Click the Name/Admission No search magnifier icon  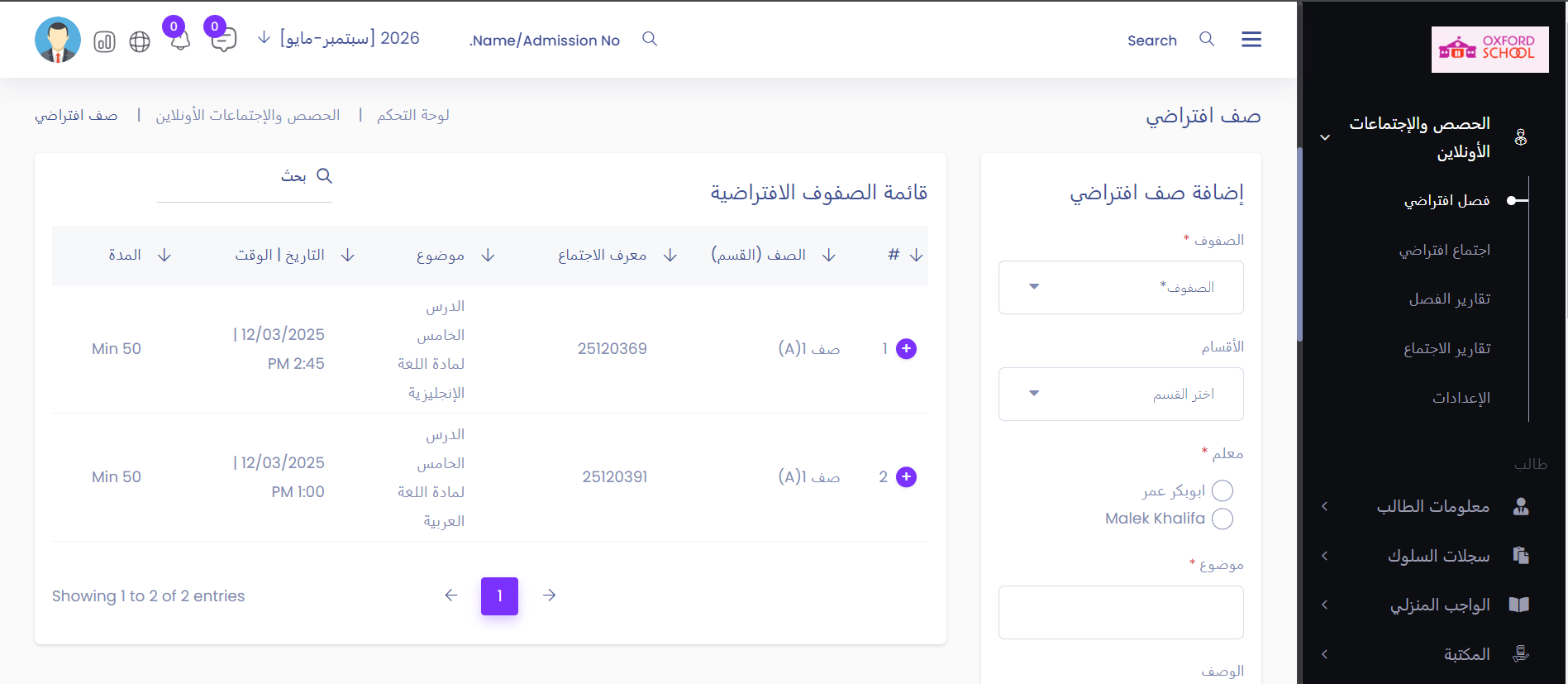click(650, 39)
